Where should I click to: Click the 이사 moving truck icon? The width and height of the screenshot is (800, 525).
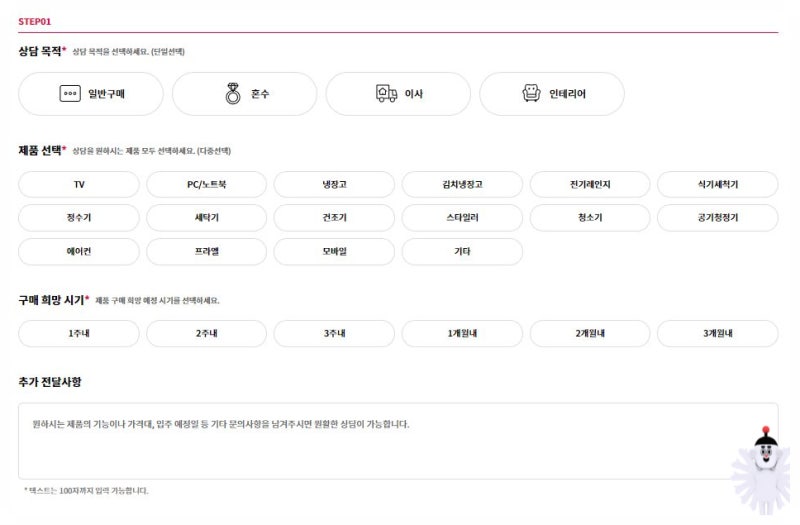tap(386, 94)
